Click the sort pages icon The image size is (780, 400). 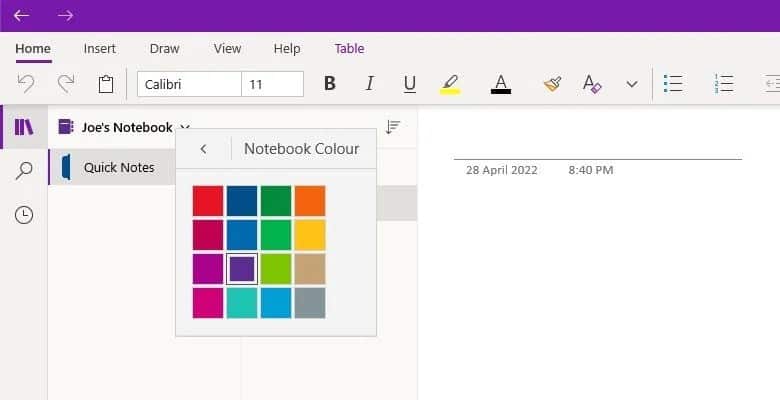[x=392, y=127]
